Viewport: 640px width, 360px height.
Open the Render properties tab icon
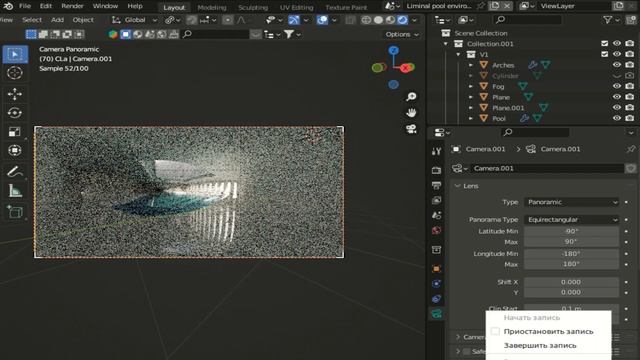[436, 170]
